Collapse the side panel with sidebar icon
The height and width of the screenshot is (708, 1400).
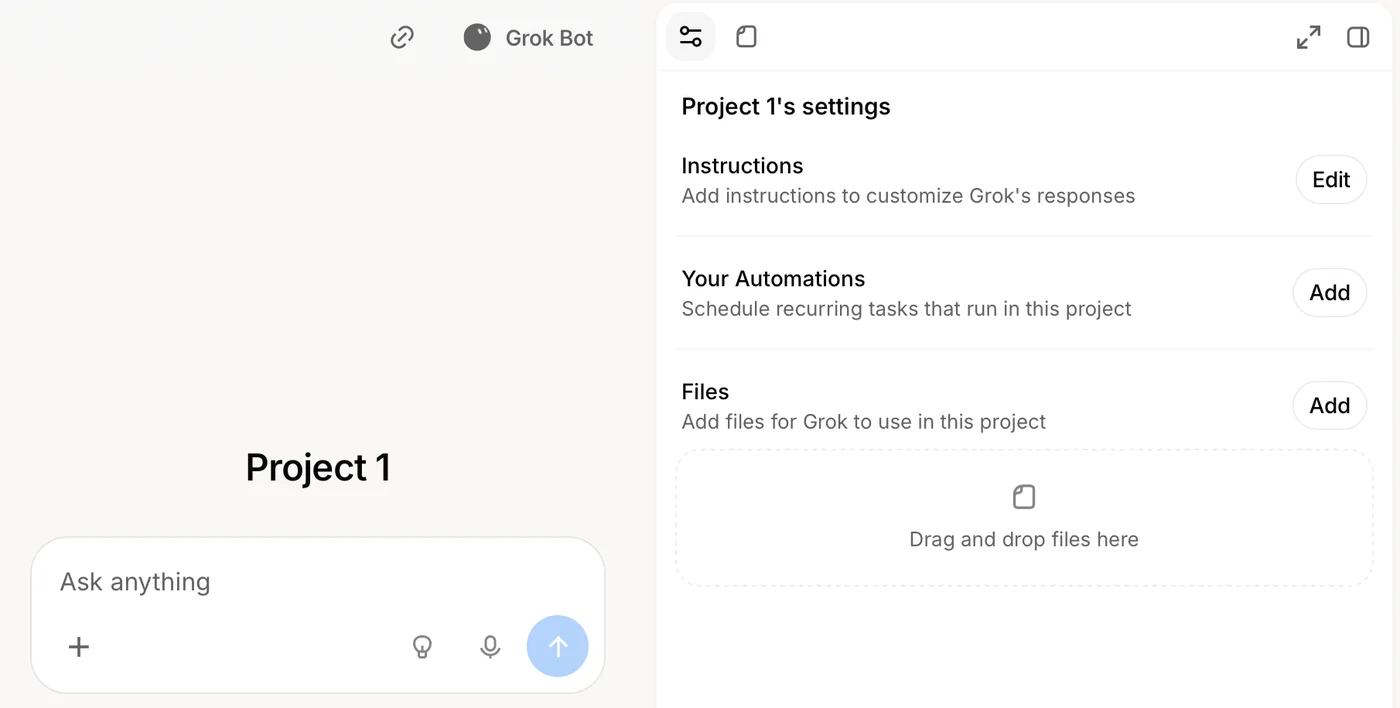1358,37
